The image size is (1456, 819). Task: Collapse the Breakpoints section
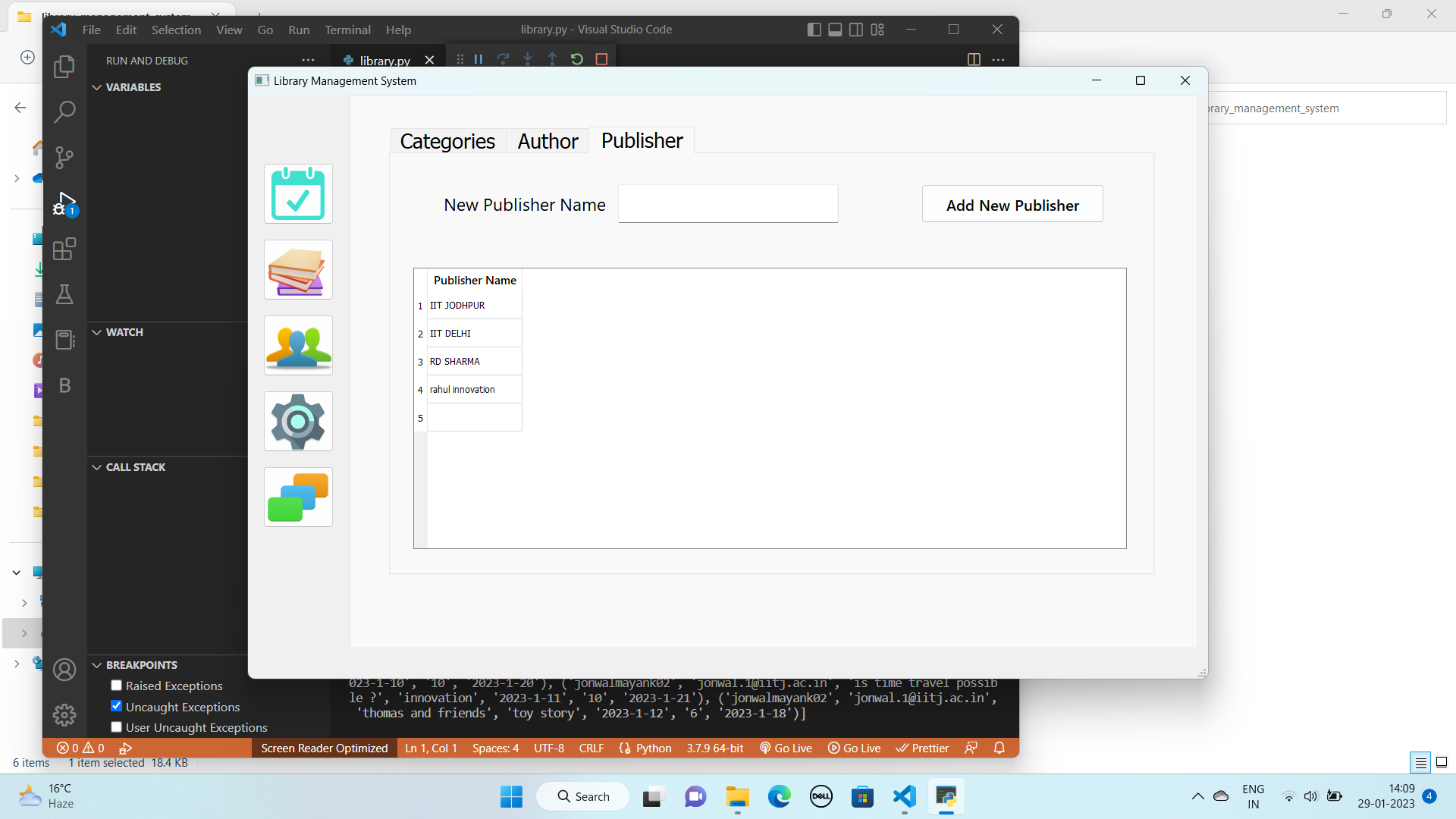tap(96, 664)
